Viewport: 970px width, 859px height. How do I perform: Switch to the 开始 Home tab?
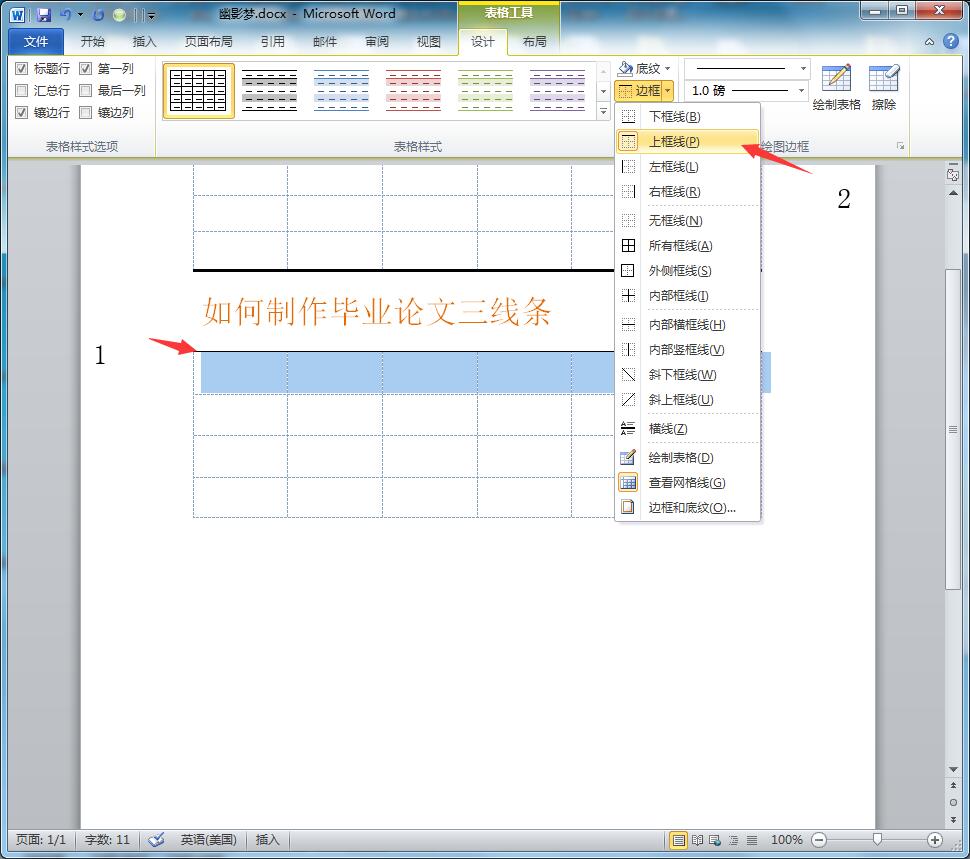coord(93,41)
